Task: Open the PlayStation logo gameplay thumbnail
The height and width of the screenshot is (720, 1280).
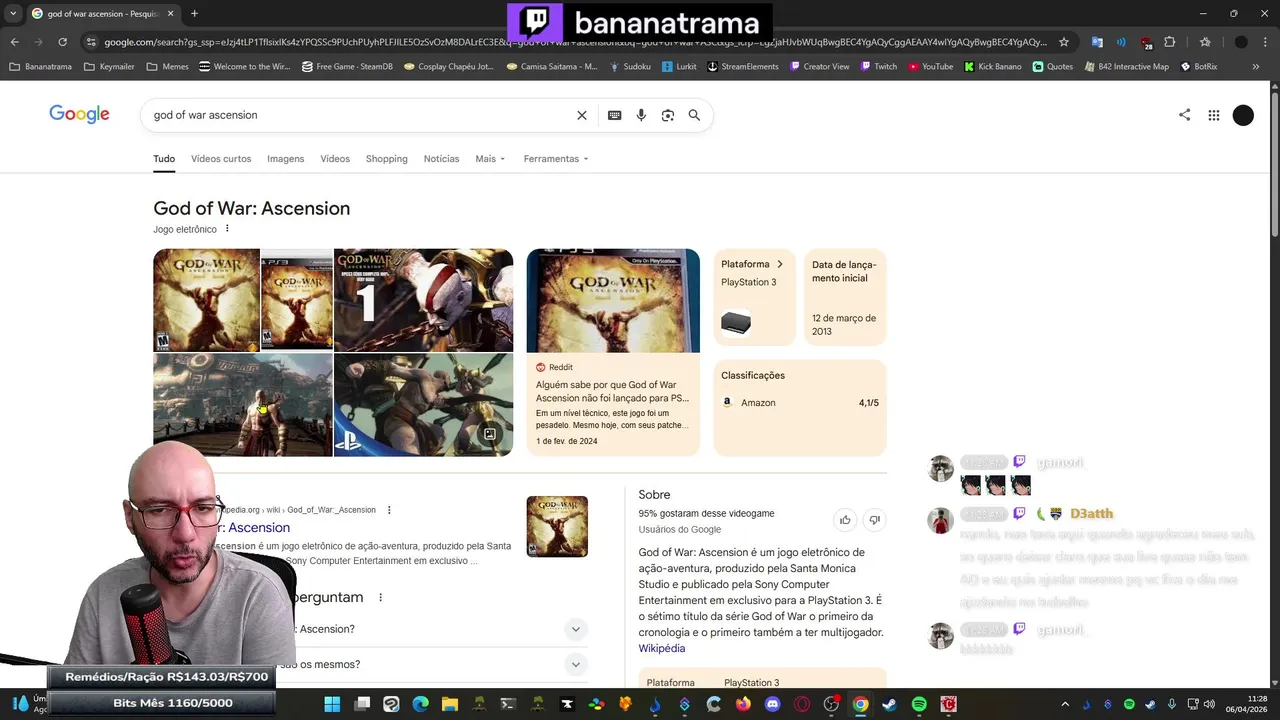Action: point(423,405)
